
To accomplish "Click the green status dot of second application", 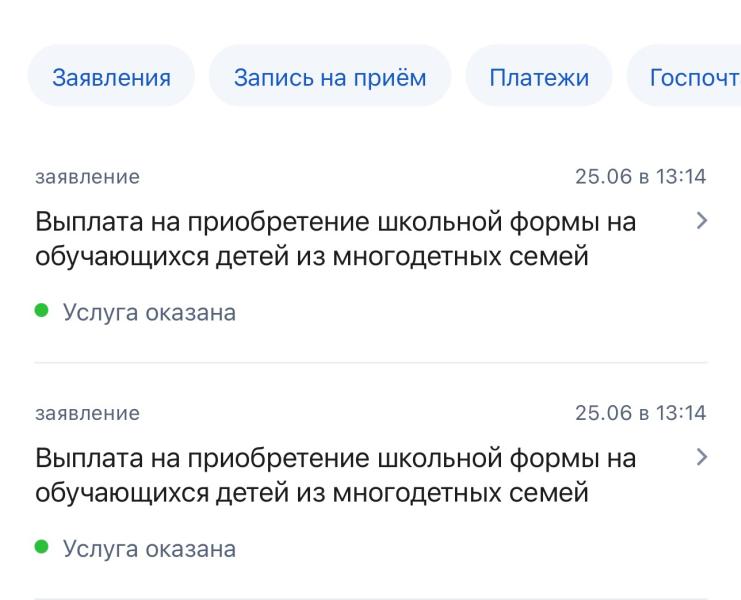I will click(42, 547).
